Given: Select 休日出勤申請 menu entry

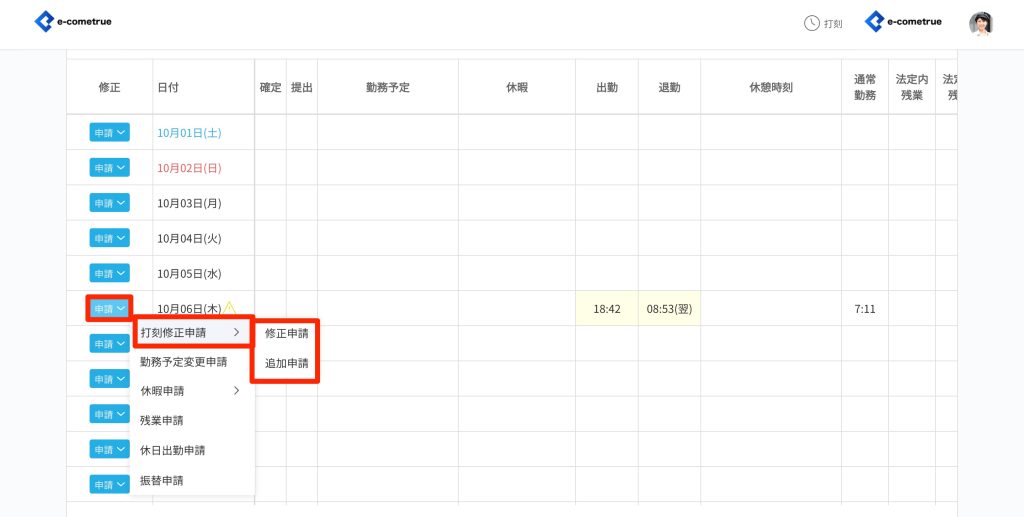Looking at the screenshot, I should pos(173,450).
